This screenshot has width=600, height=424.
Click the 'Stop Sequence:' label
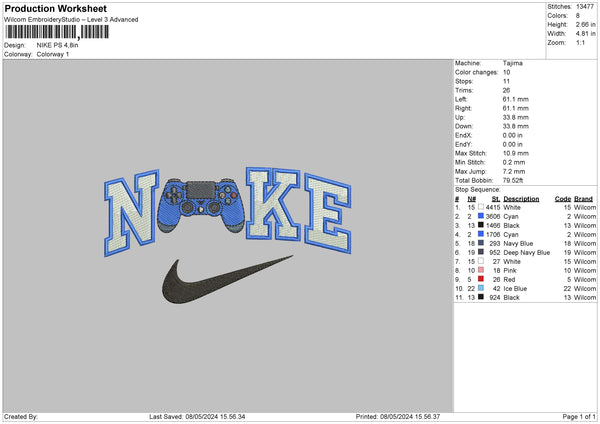point(478,190)
